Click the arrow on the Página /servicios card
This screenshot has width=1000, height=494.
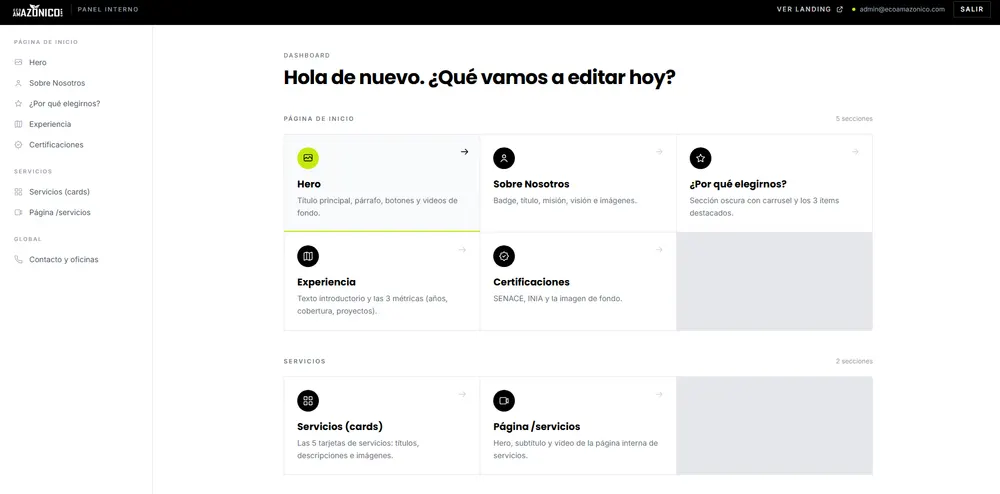click(x=659, y=395)
